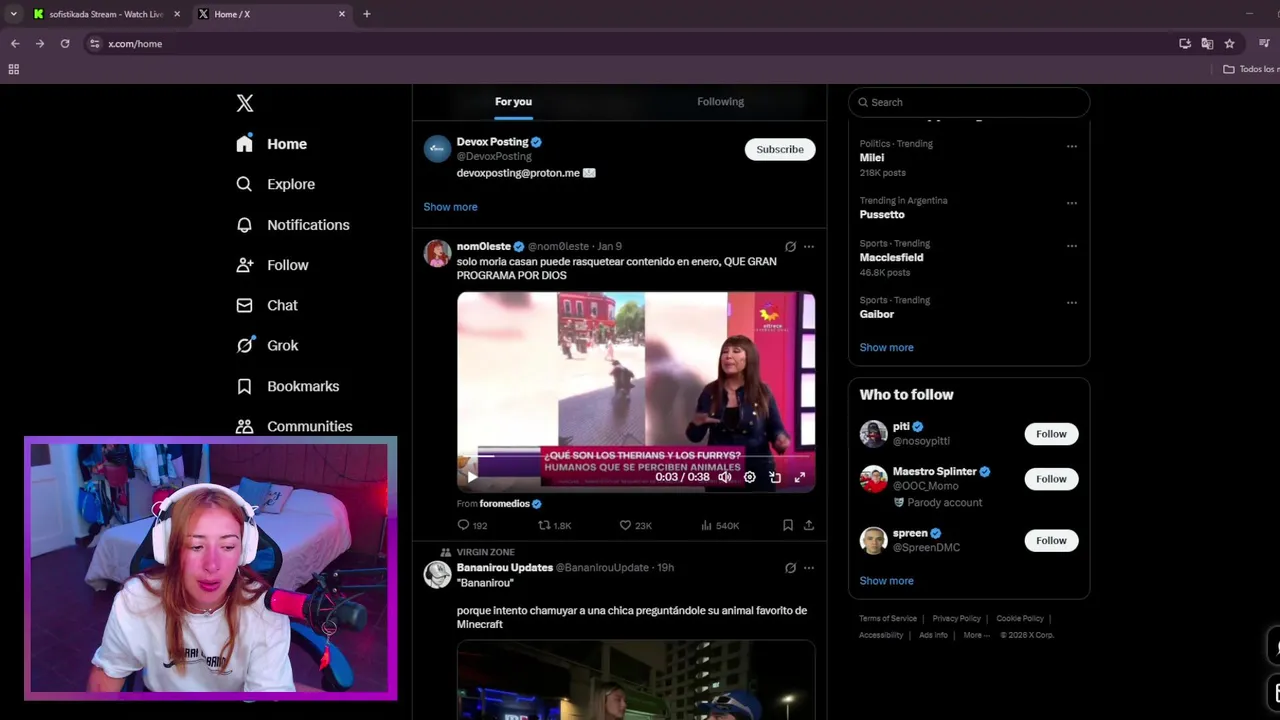Toggle picture-in-picture on video

coord(774,477)
